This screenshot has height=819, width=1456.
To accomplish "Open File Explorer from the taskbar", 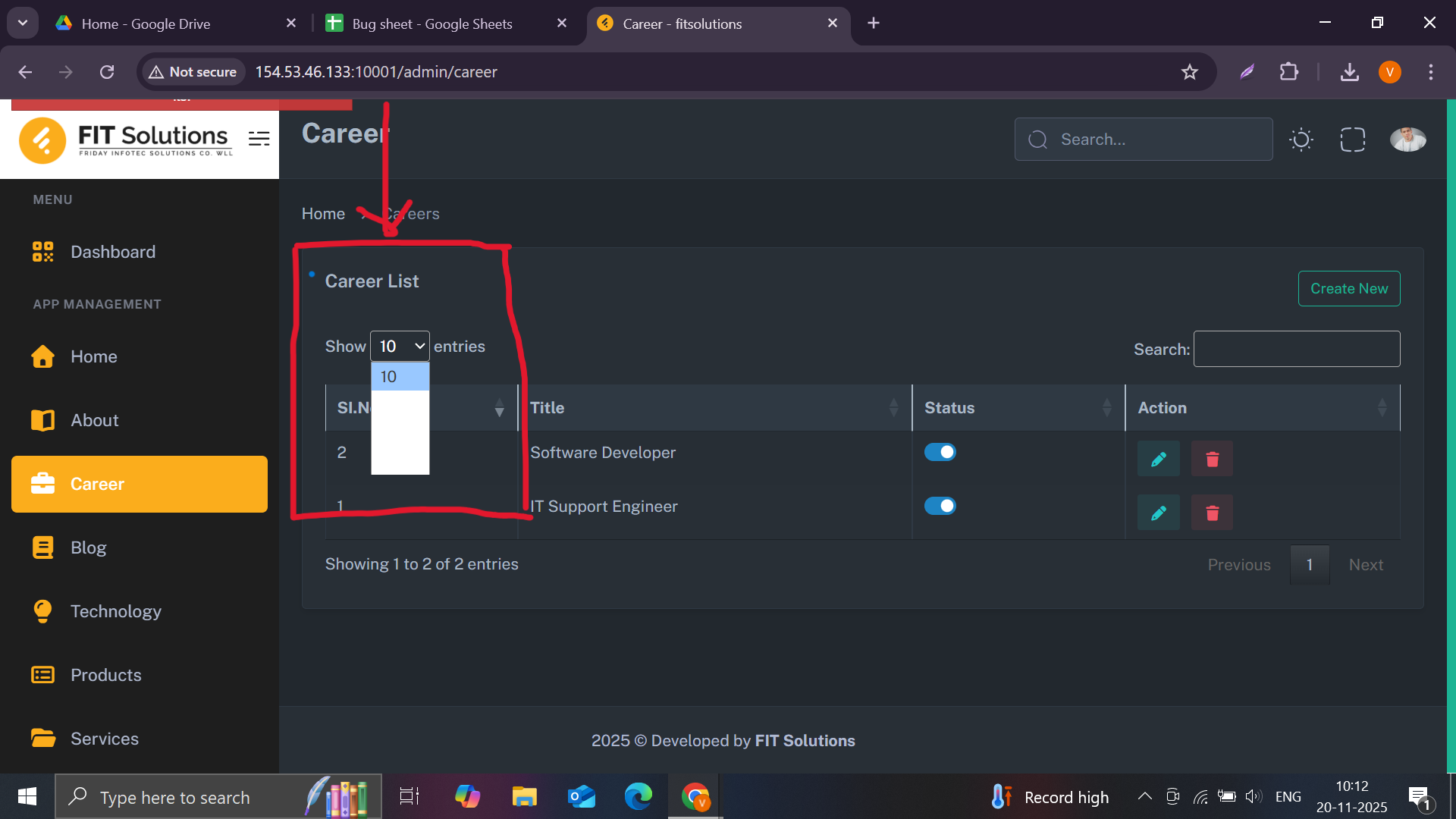I will click(524, 797).
